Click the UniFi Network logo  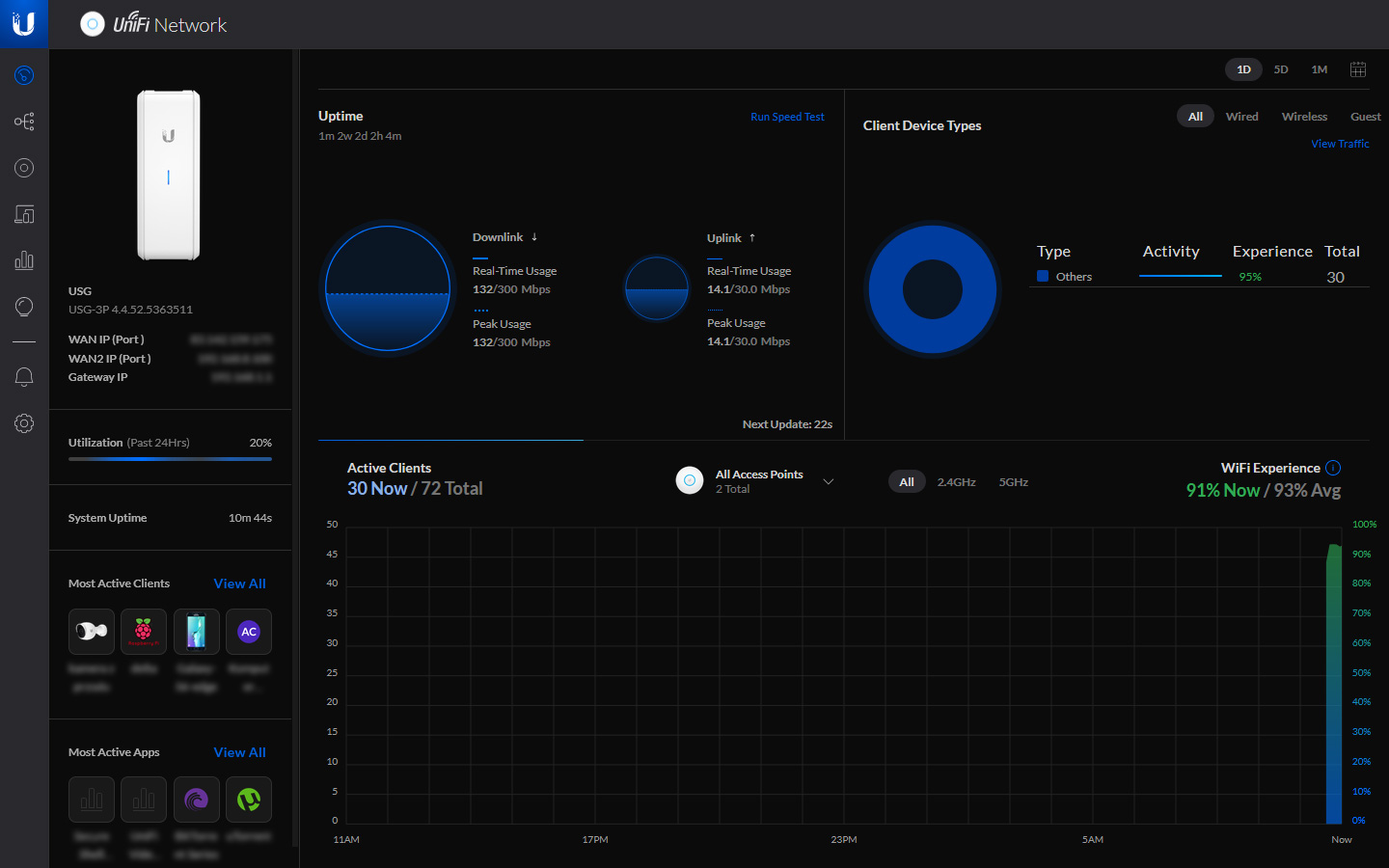(x=154, y=24)
